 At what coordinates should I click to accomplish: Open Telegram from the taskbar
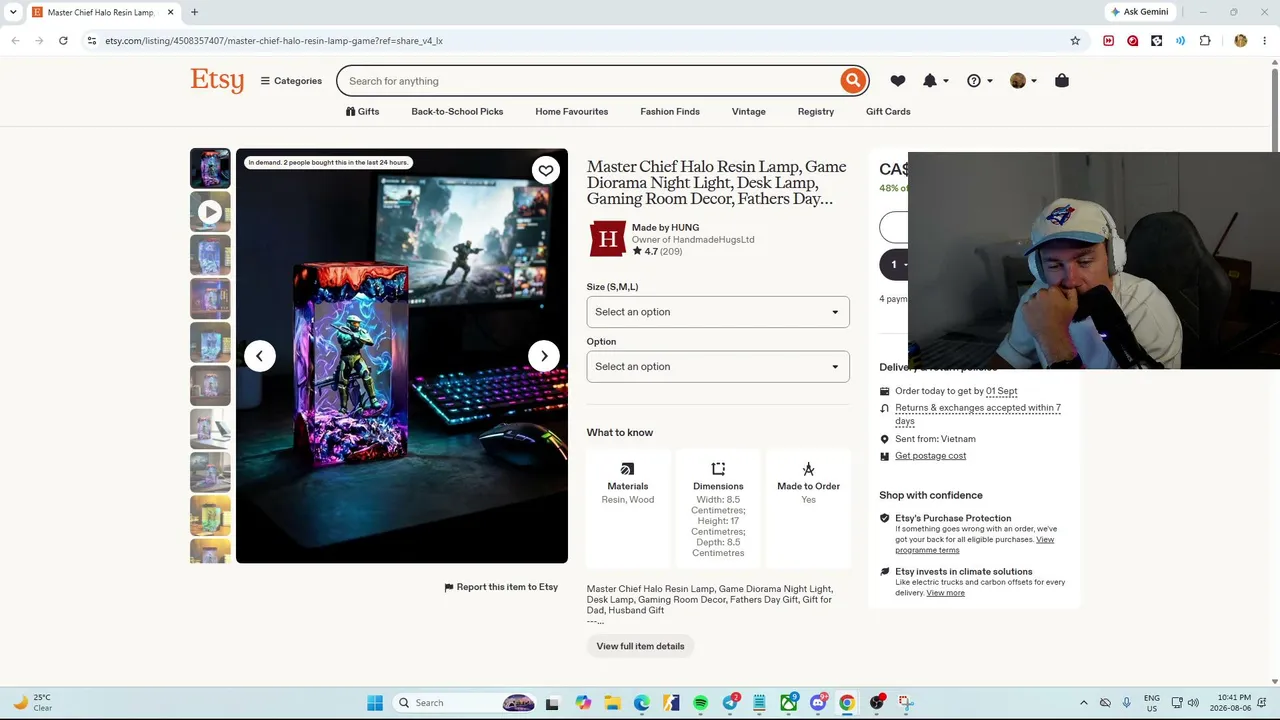click(730, 703)
